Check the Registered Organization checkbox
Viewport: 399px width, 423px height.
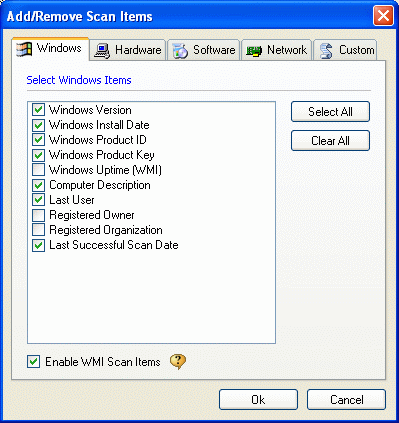click(x=38, y=230)
